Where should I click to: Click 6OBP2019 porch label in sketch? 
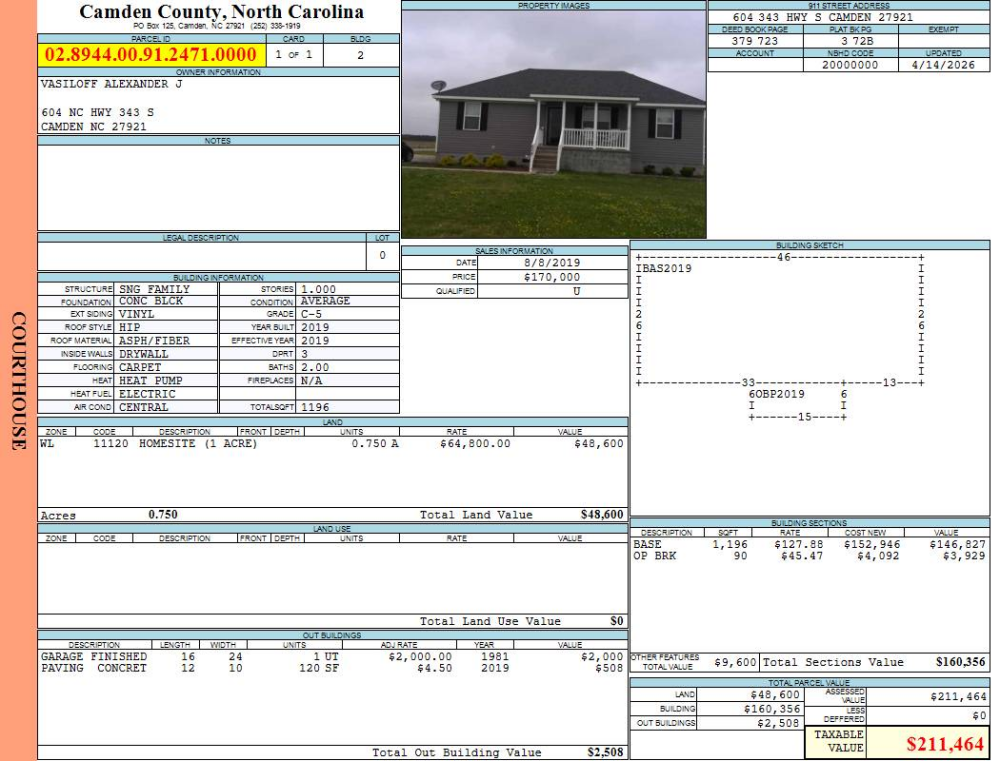pyautogui.click(x=776, y=394)
